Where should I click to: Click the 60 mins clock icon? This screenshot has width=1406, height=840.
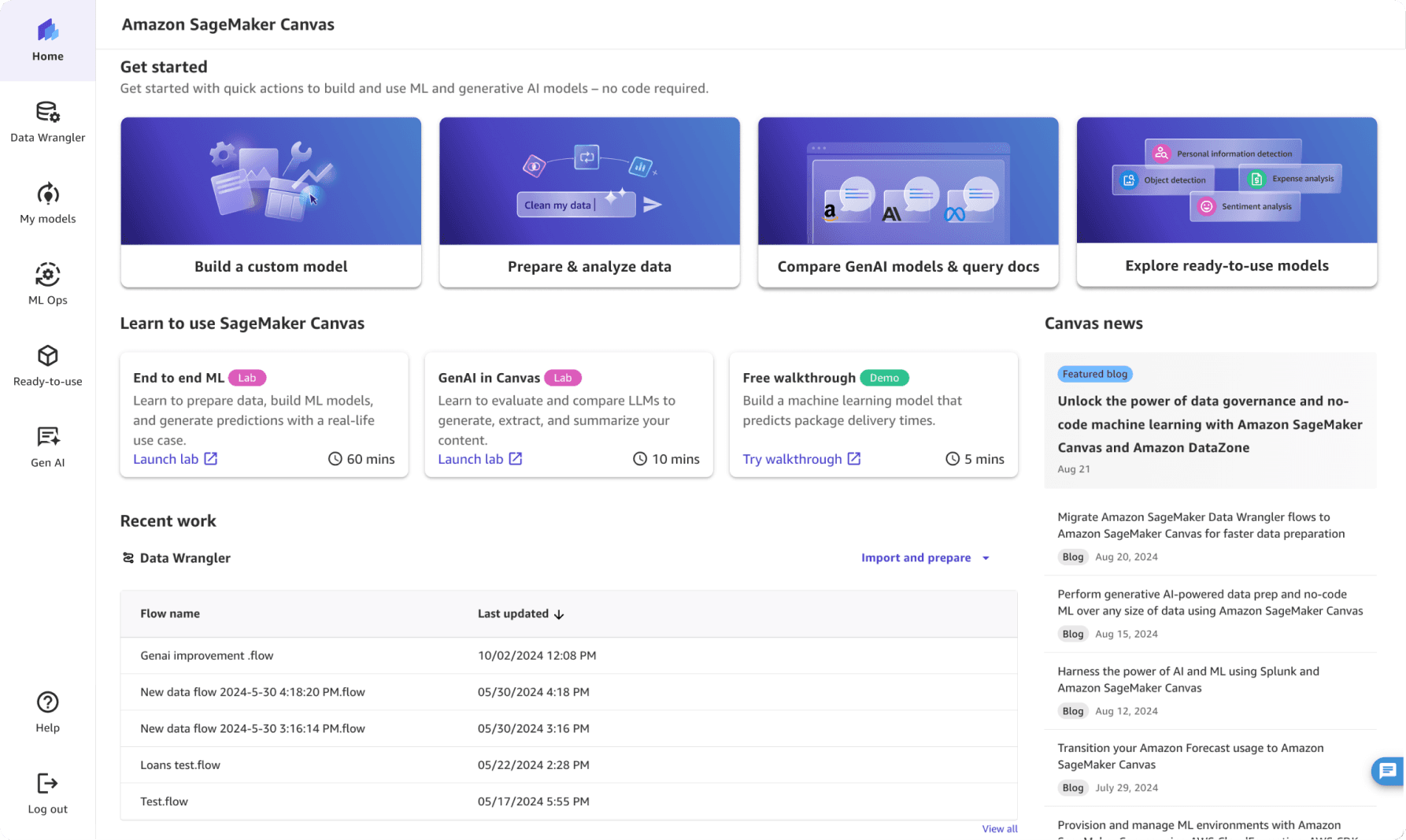tap(335, 459)
